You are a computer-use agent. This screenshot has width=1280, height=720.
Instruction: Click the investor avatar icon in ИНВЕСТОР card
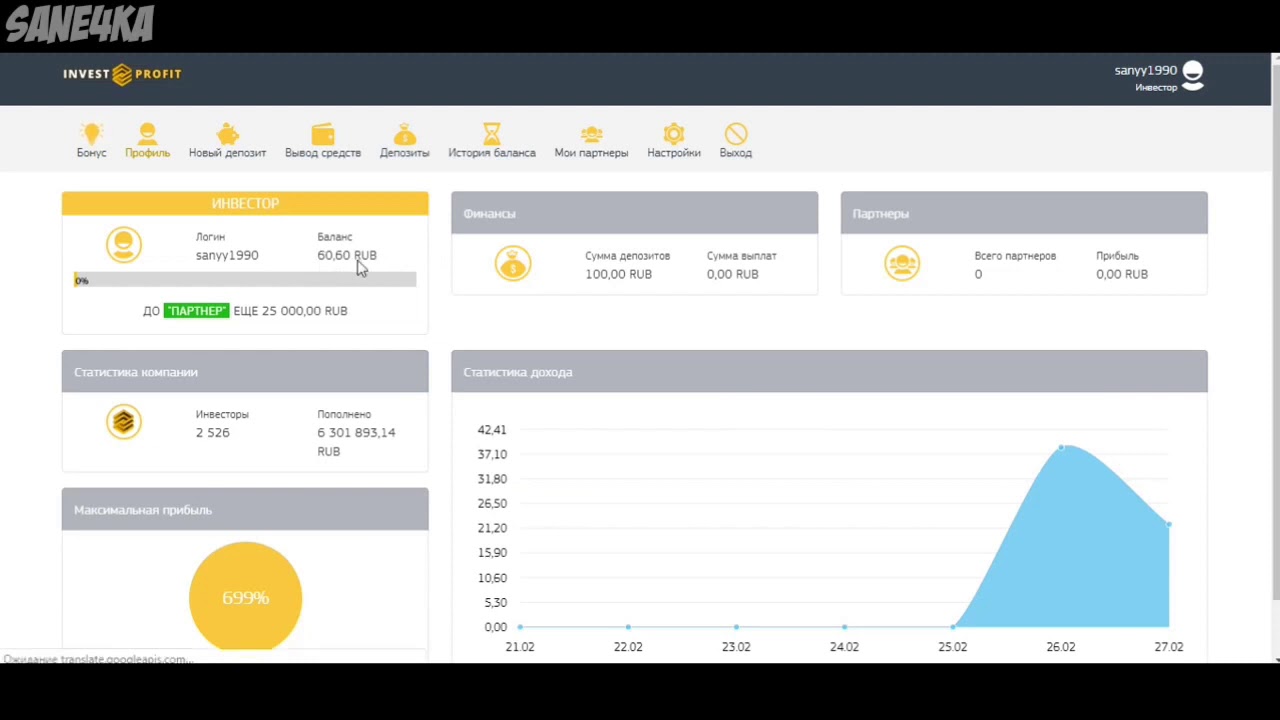124,244
